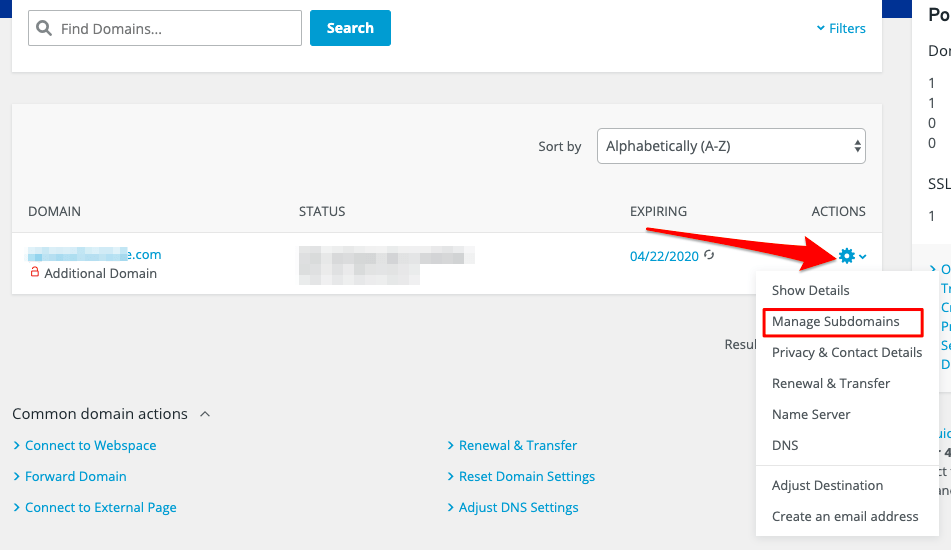Click the blue Search button
The height and width of the screenshot is (550, 951).
(x=350, y=28)
